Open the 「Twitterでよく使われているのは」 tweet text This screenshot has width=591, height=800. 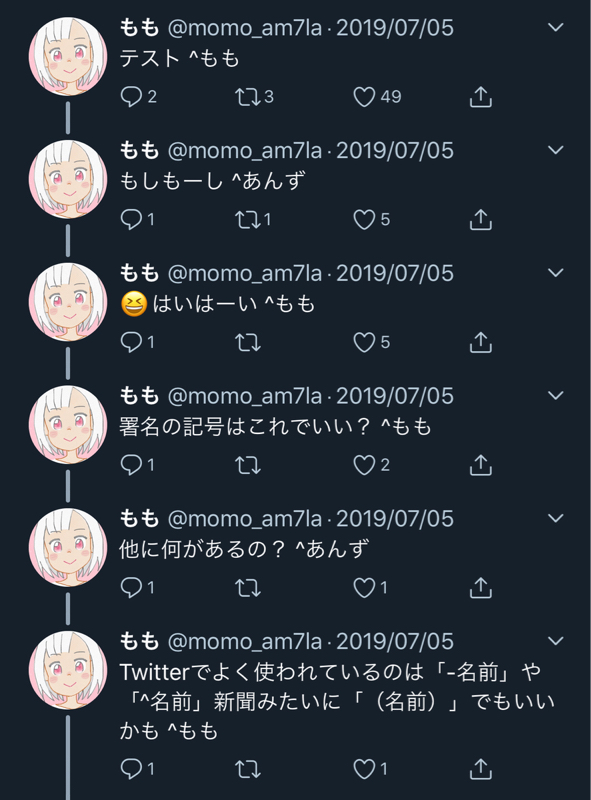(x=337, y=702)
